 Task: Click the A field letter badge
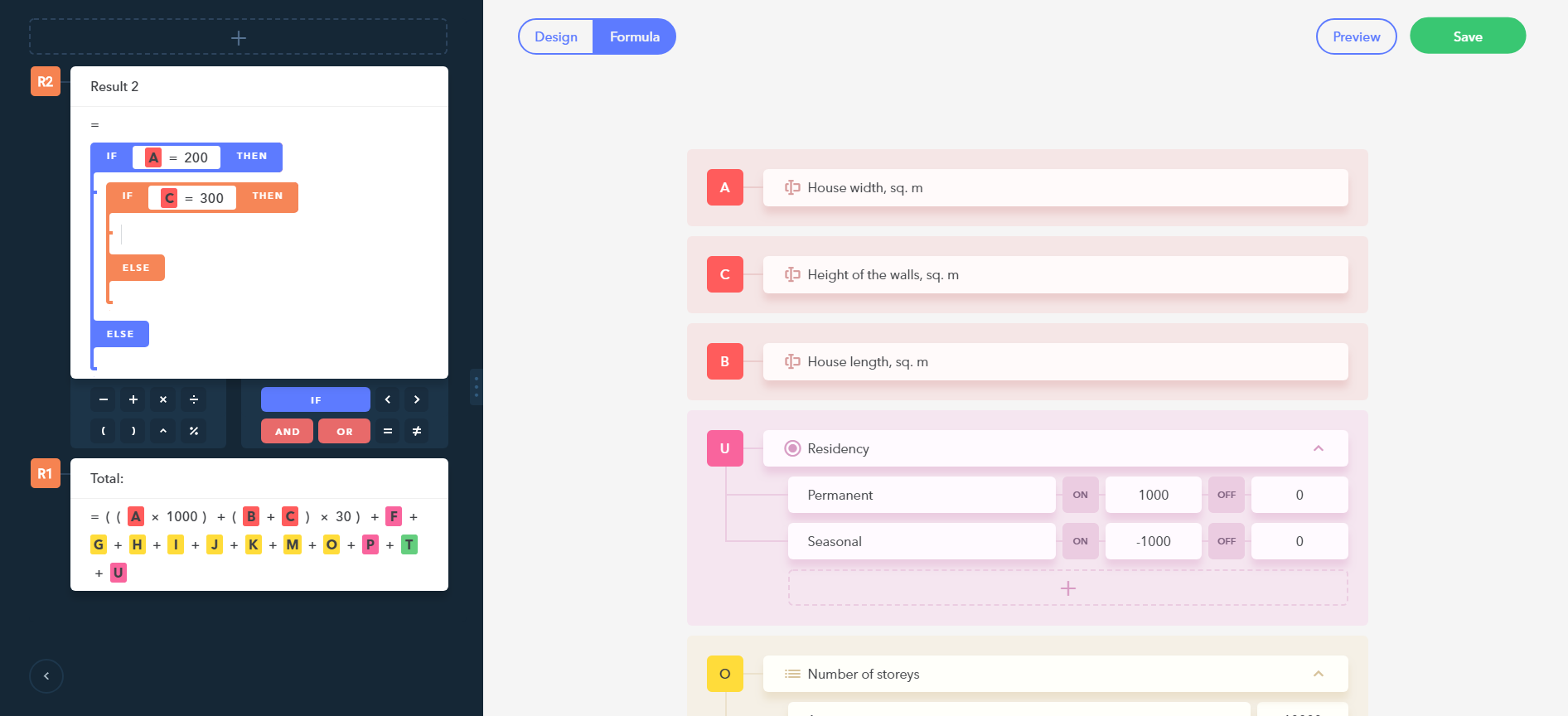725,187
